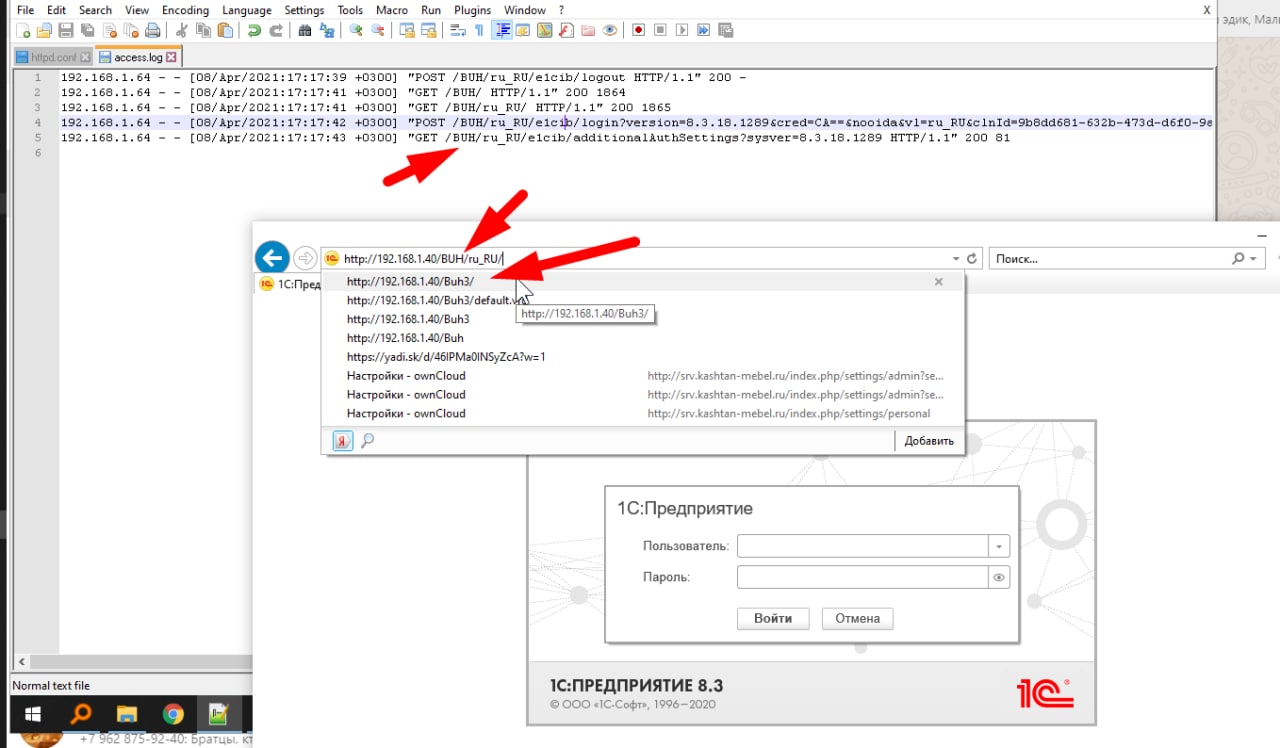This screenshot has height=748, width=1280.
Task: Click the search magnifier icon in browser
Action: 1239,258
